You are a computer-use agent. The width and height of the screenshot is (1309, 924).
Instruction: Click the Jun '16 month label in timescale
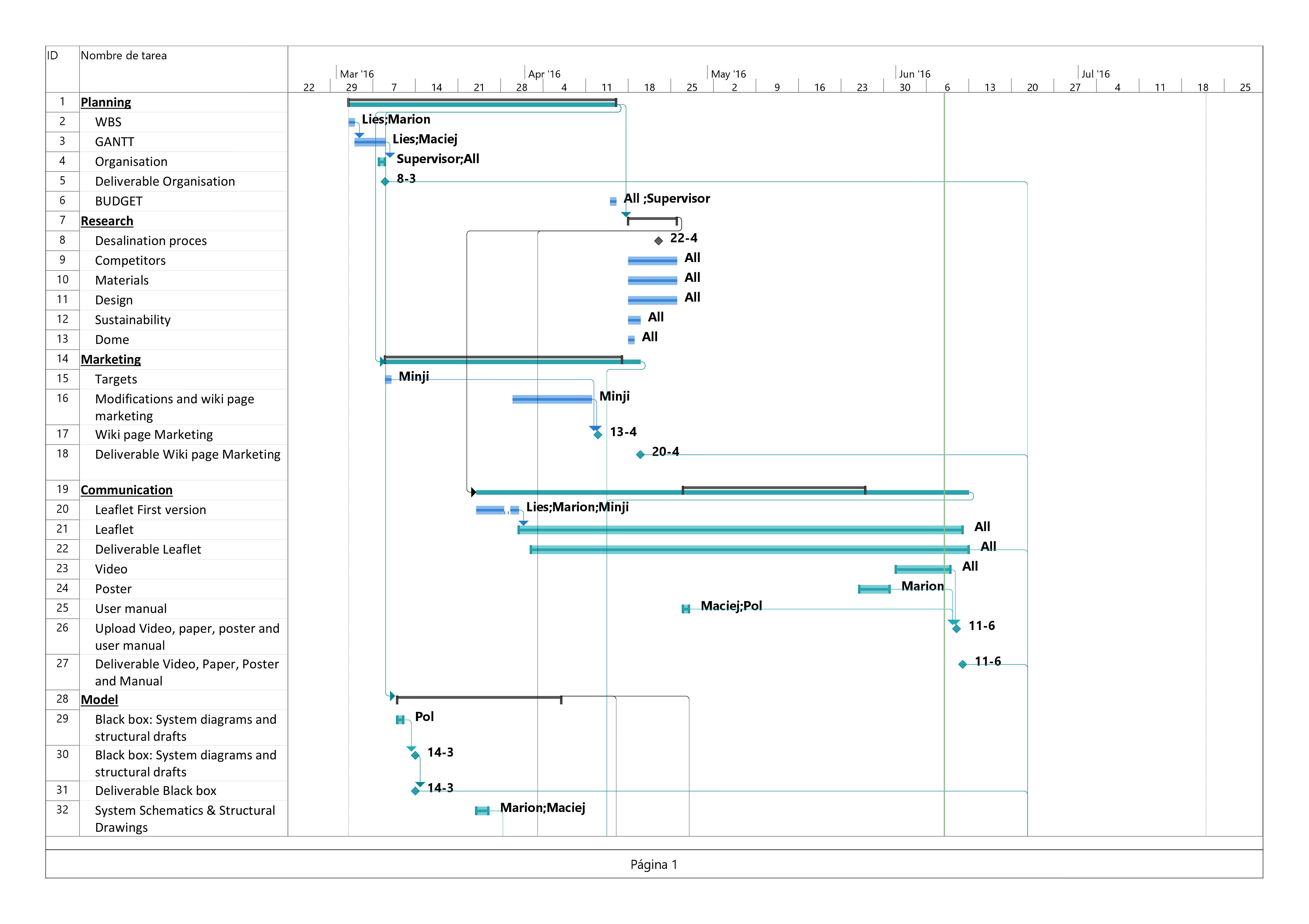point(914,74)
